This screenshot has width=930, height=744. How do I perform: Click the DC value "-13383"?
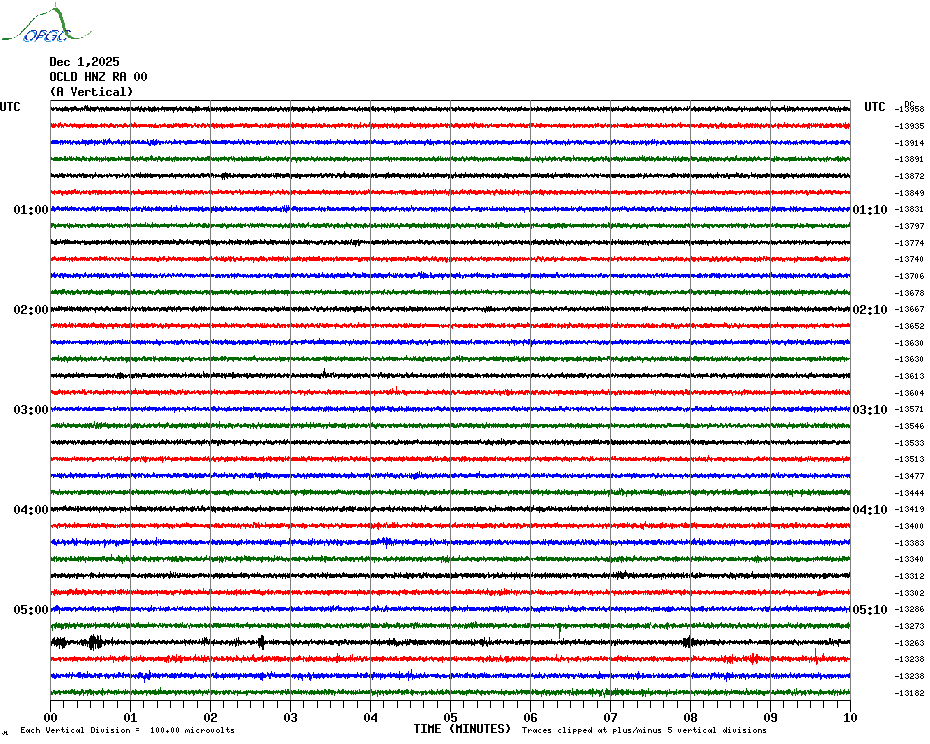(909, 543)
